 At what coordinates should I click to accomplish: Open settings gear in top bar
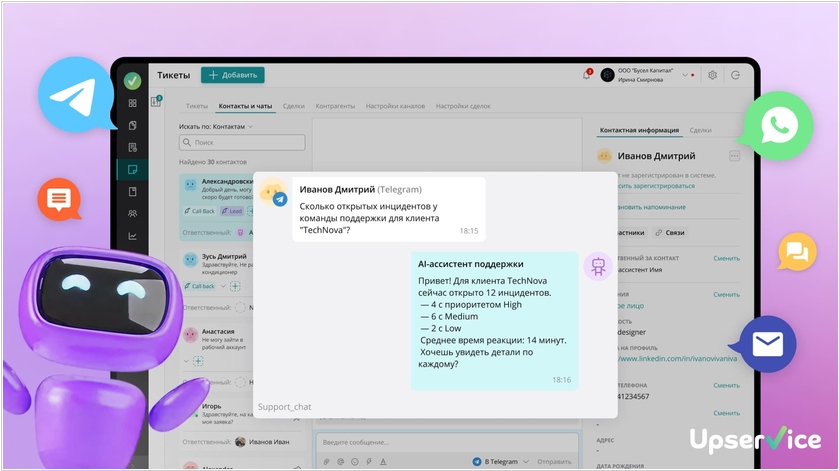click(x=712, y=75)
